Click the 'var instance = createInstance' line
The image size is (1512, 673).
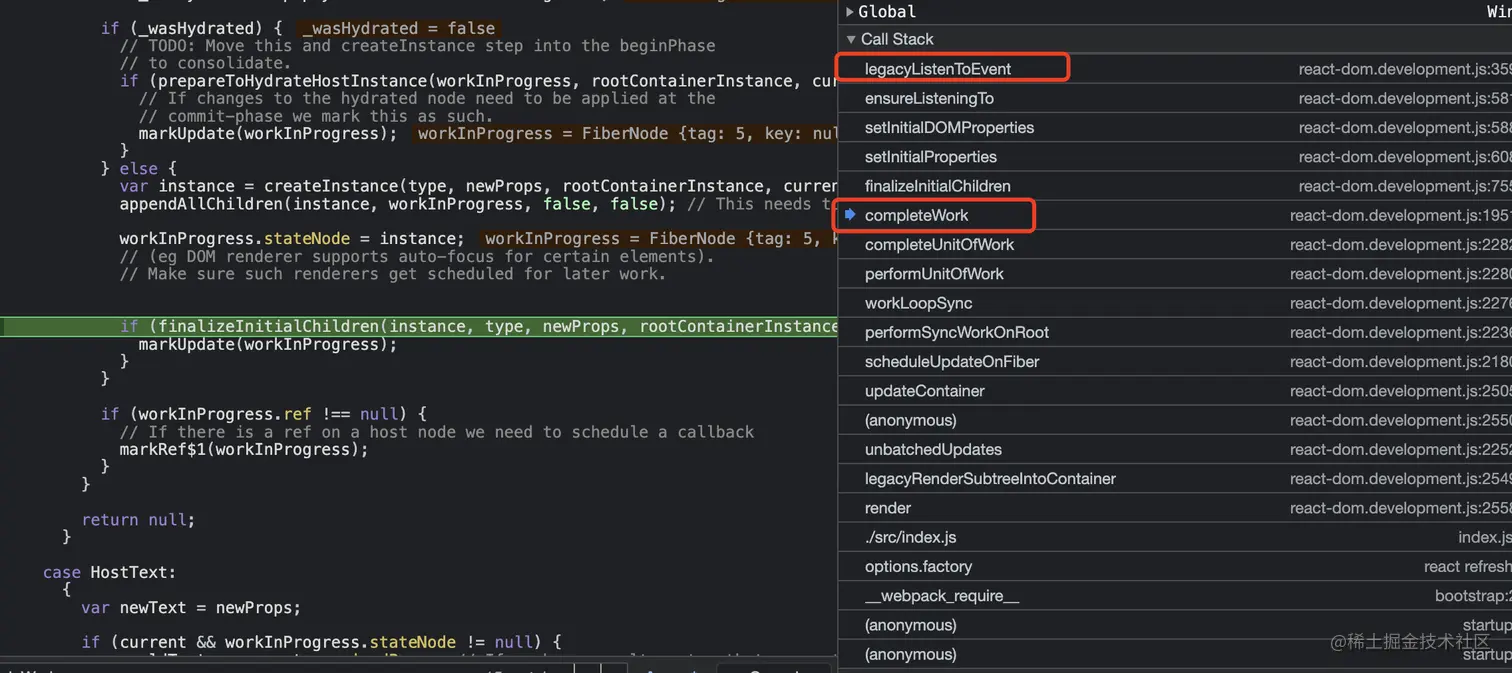(x=478, y=186)
